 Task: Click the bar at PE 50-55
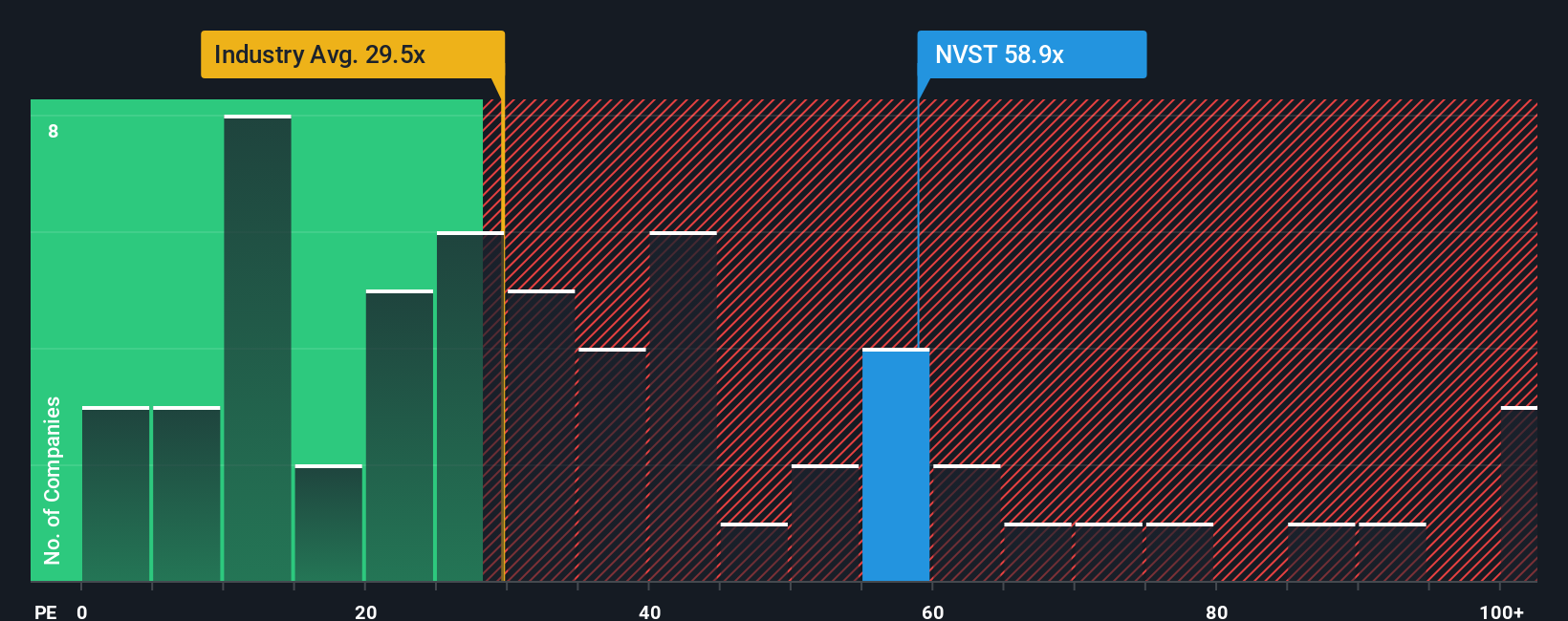[825, 523]
